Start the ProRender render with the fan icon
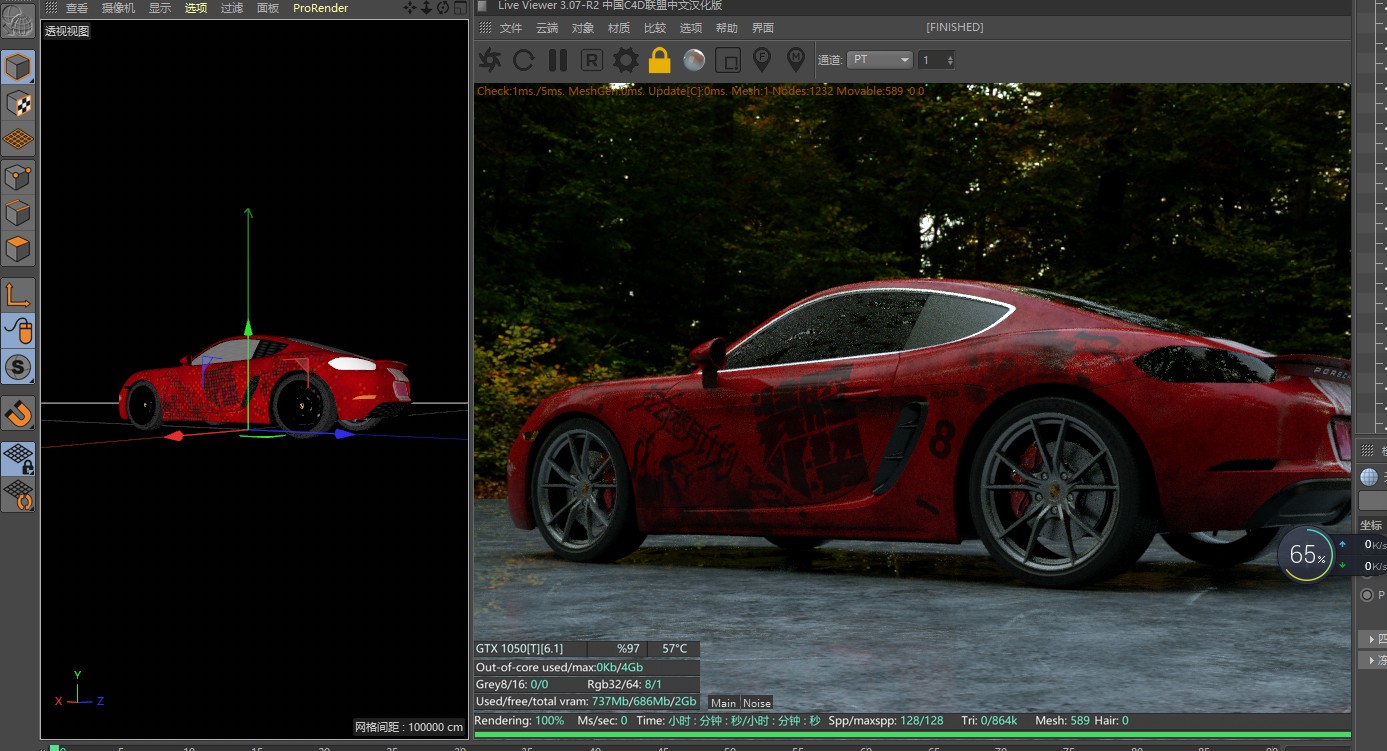The image size is (1387, 751). pyautogui.click(x=489, y=60)
